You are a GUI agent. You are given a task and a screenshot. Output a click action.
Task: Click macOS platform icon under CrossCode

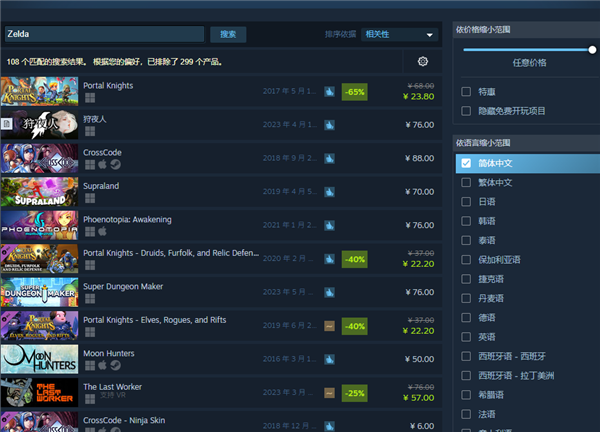click(x=103, y=165)
